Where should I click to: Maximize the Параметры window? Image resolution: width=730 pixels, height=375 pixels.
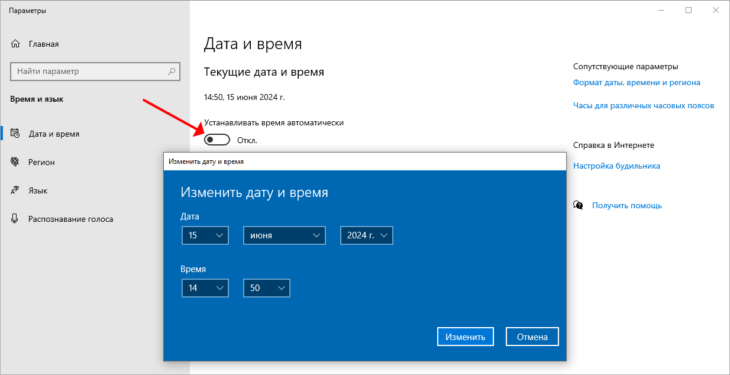688,10
